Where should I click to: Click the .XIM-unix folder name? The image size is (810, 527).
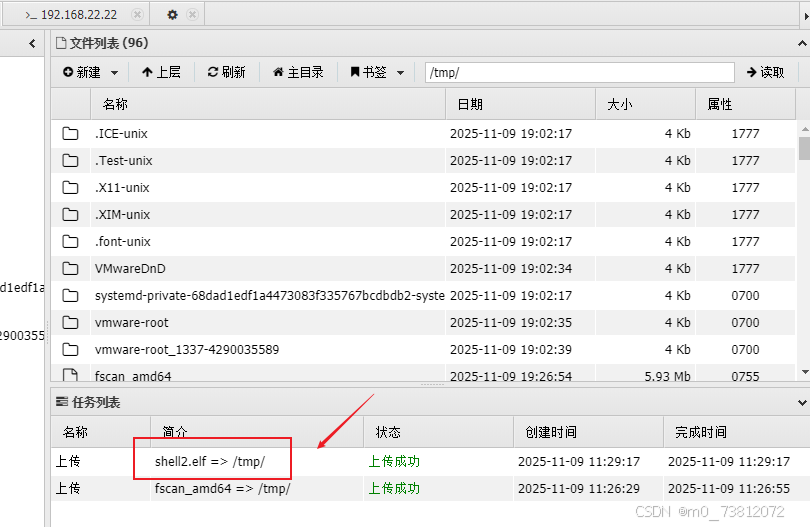pos(122,214)
